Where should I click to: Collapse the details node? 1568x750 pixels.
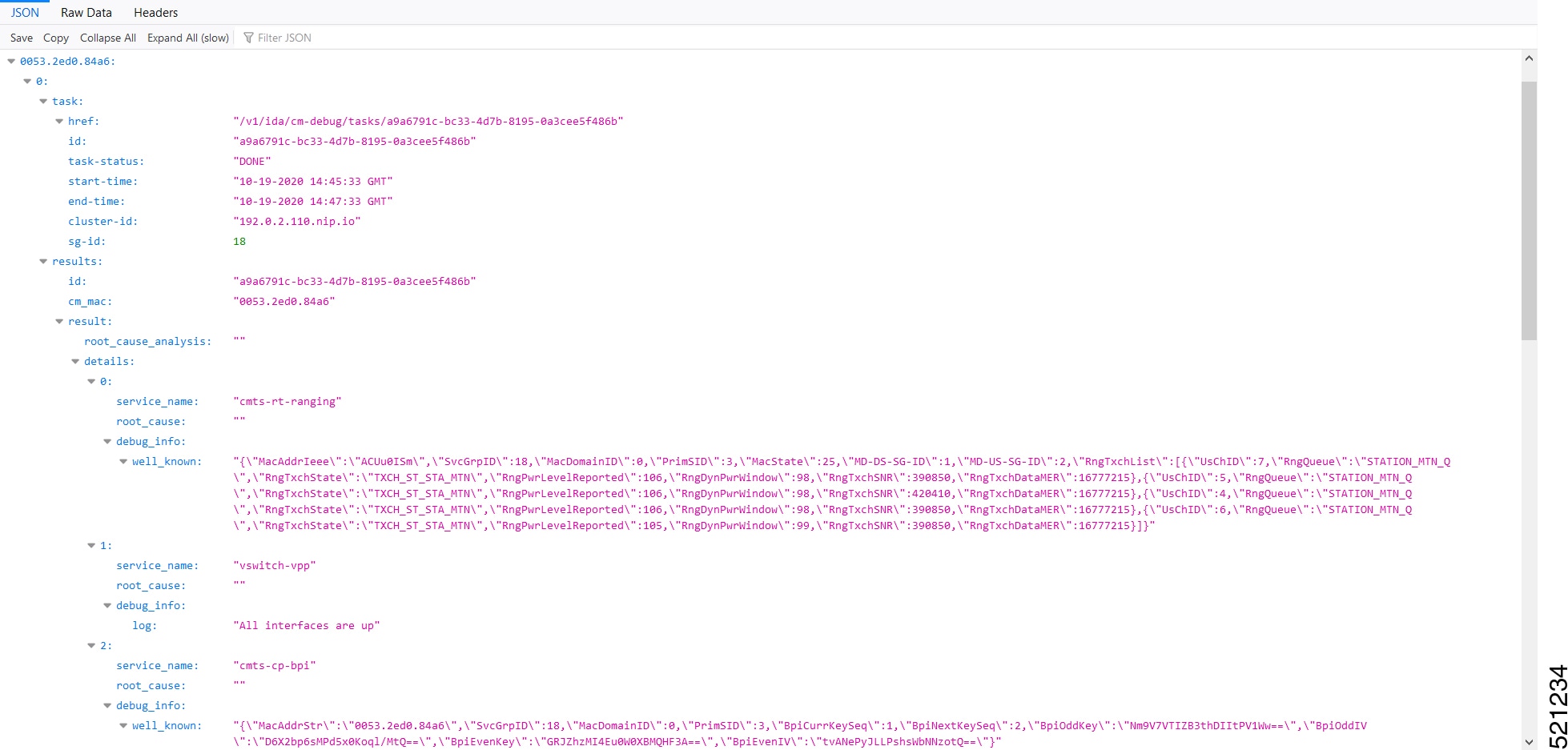point(75,361)
